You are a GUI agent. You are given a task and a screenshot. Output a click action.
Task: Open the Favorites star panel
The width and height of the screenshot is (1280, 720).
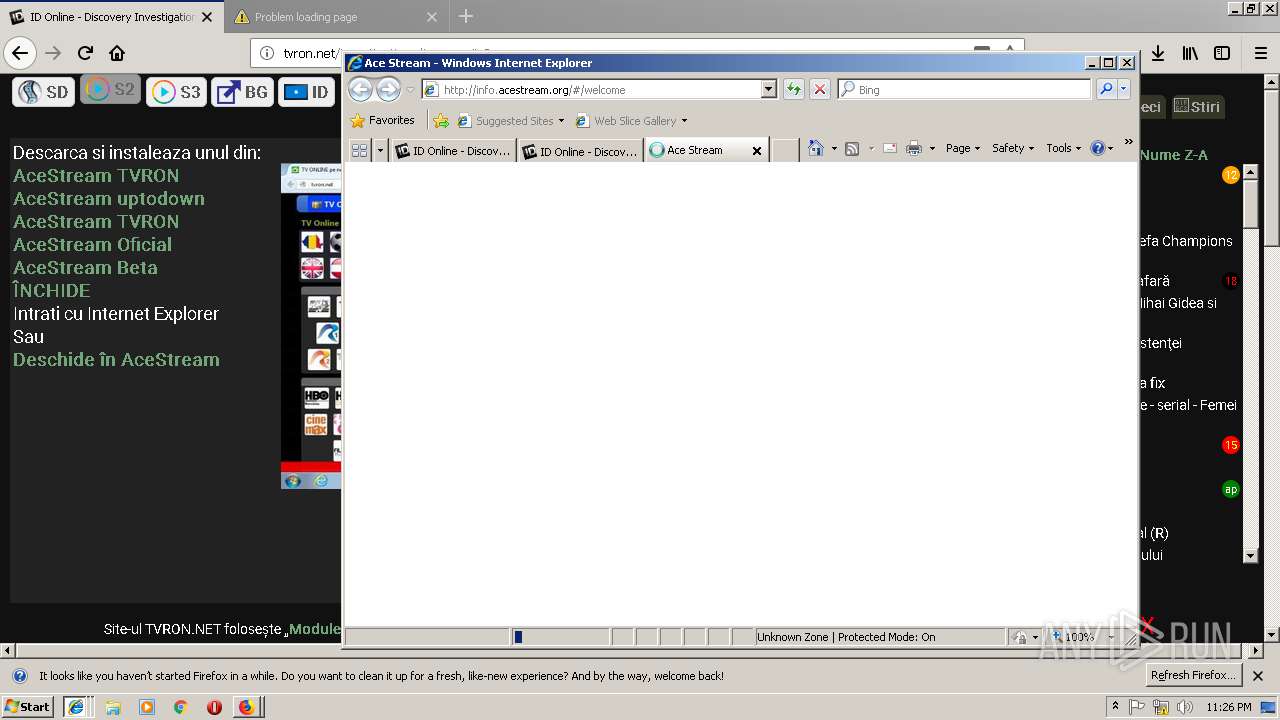point(382,120)
